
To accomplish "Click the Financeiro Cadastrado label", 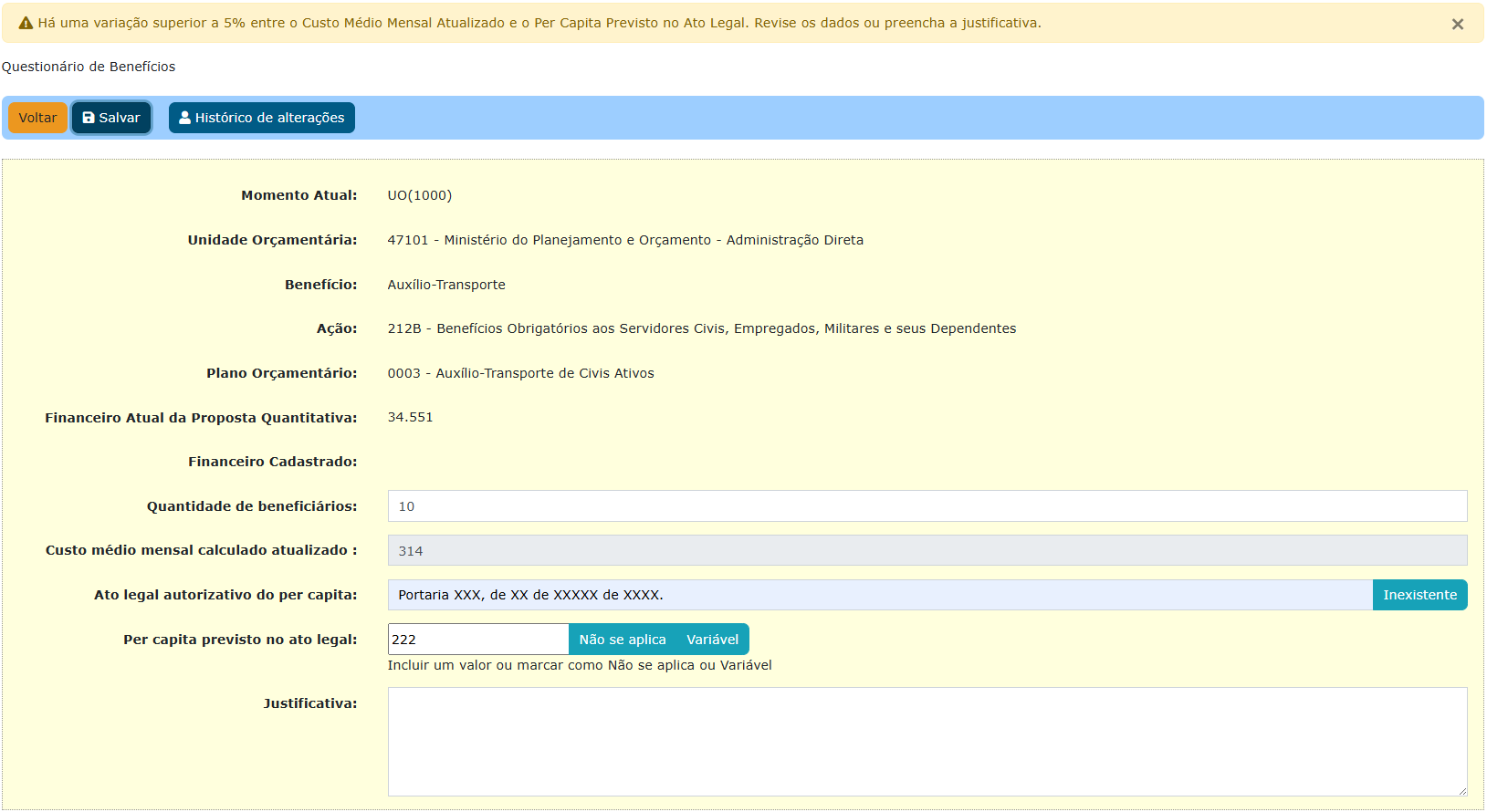I will click(x=273, y=462).
